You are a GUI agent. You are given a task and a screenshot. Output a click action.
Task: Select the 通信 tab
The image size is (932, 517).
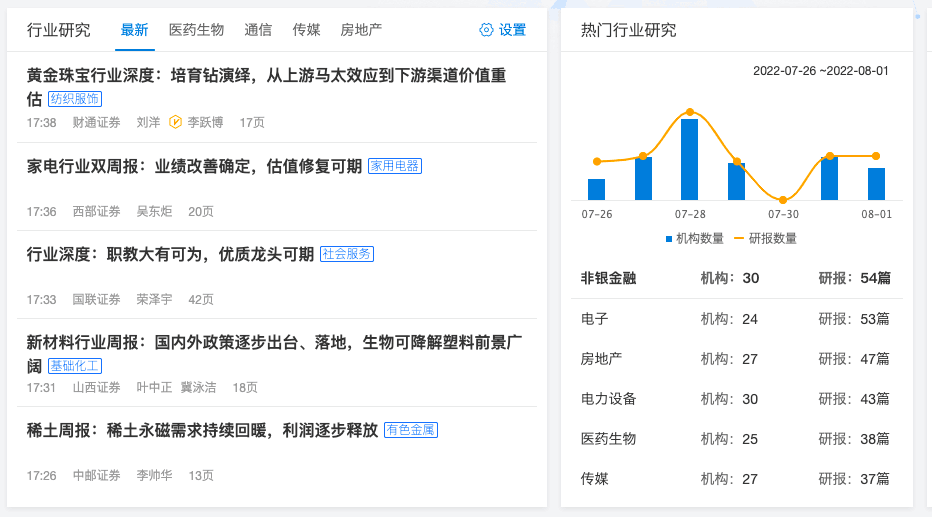point(258,30)
